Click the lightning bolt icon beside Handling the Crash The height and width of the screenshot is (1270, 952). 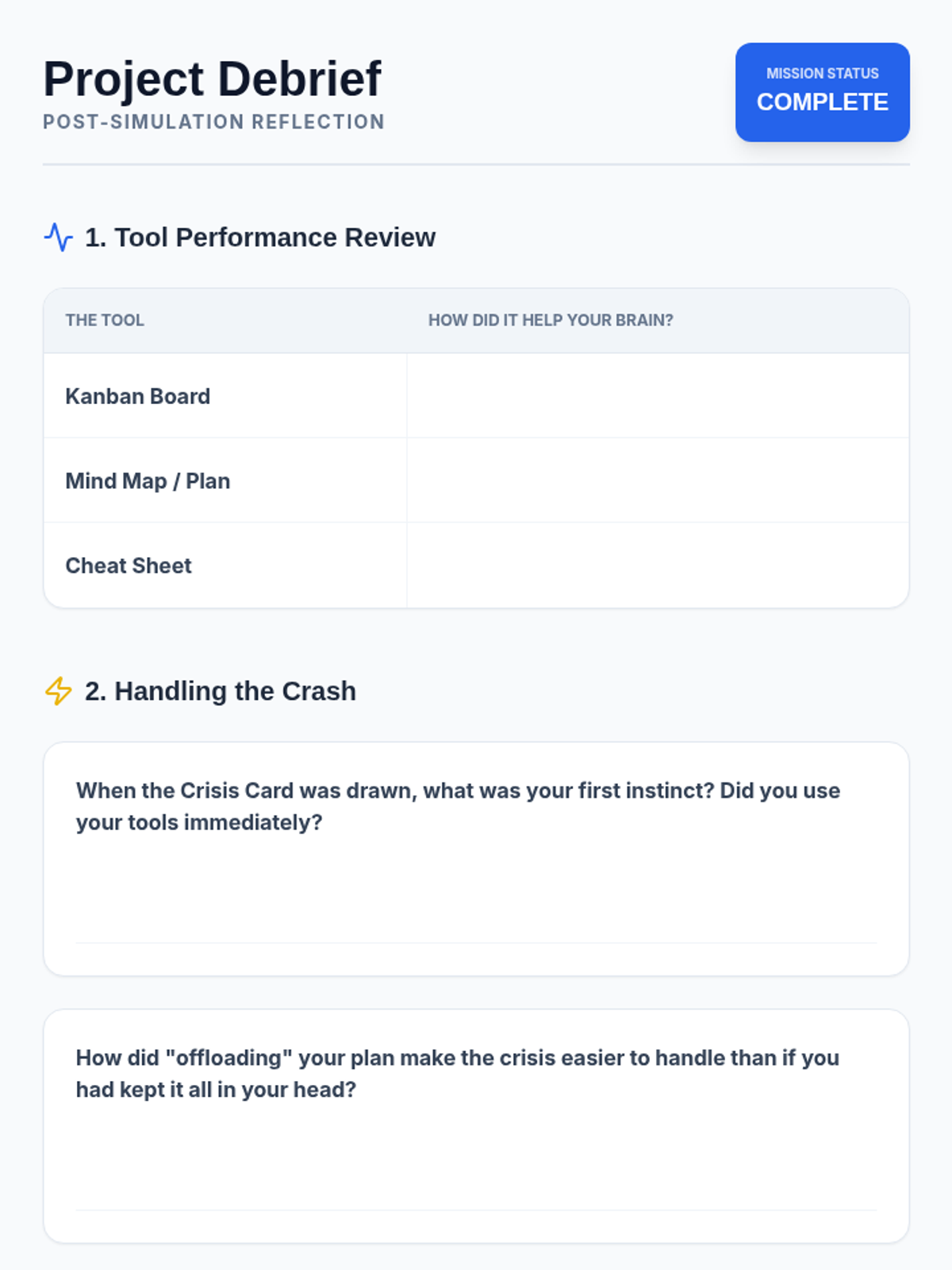(58, 691)
